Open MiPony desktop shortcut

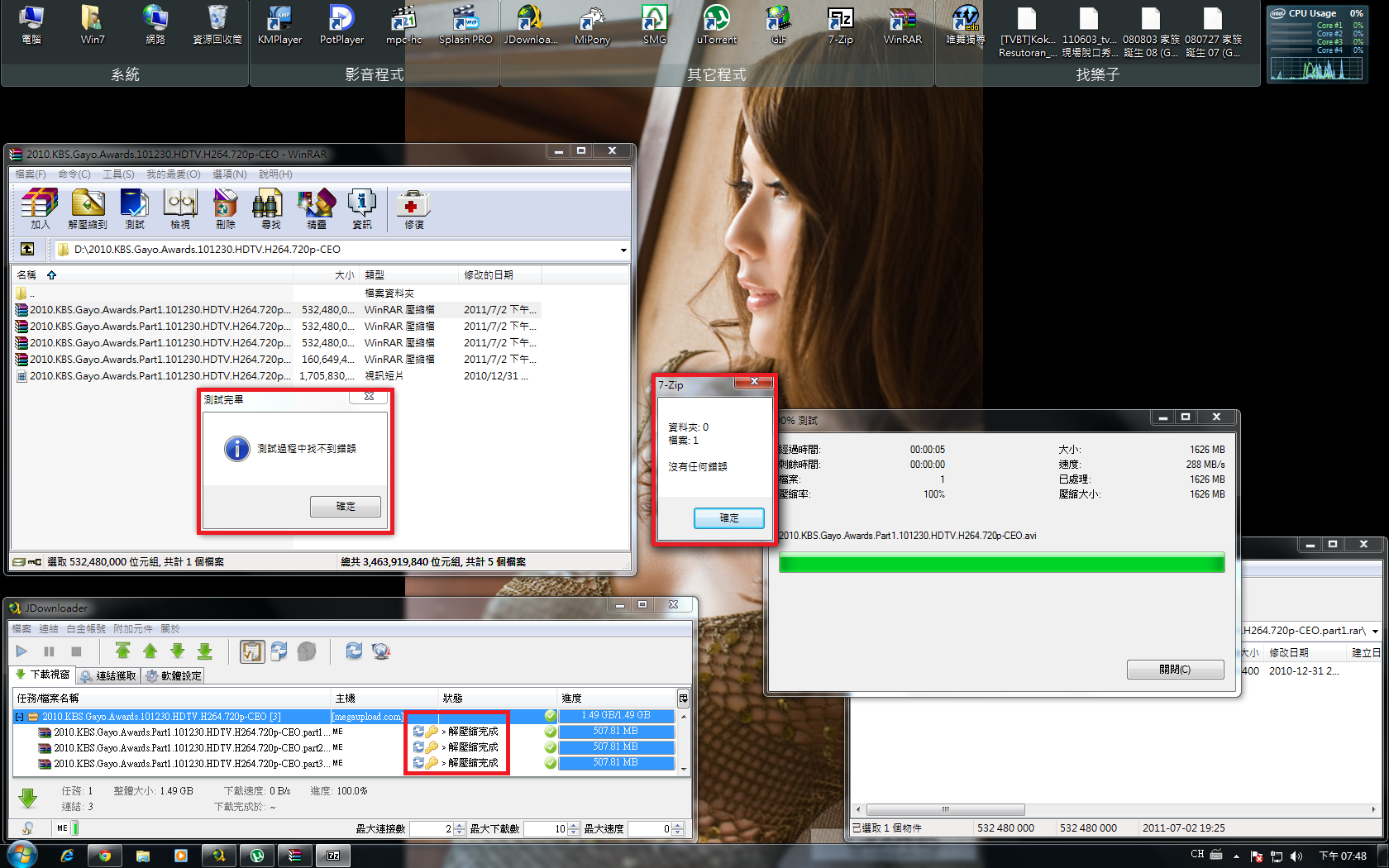pos(592,25)
